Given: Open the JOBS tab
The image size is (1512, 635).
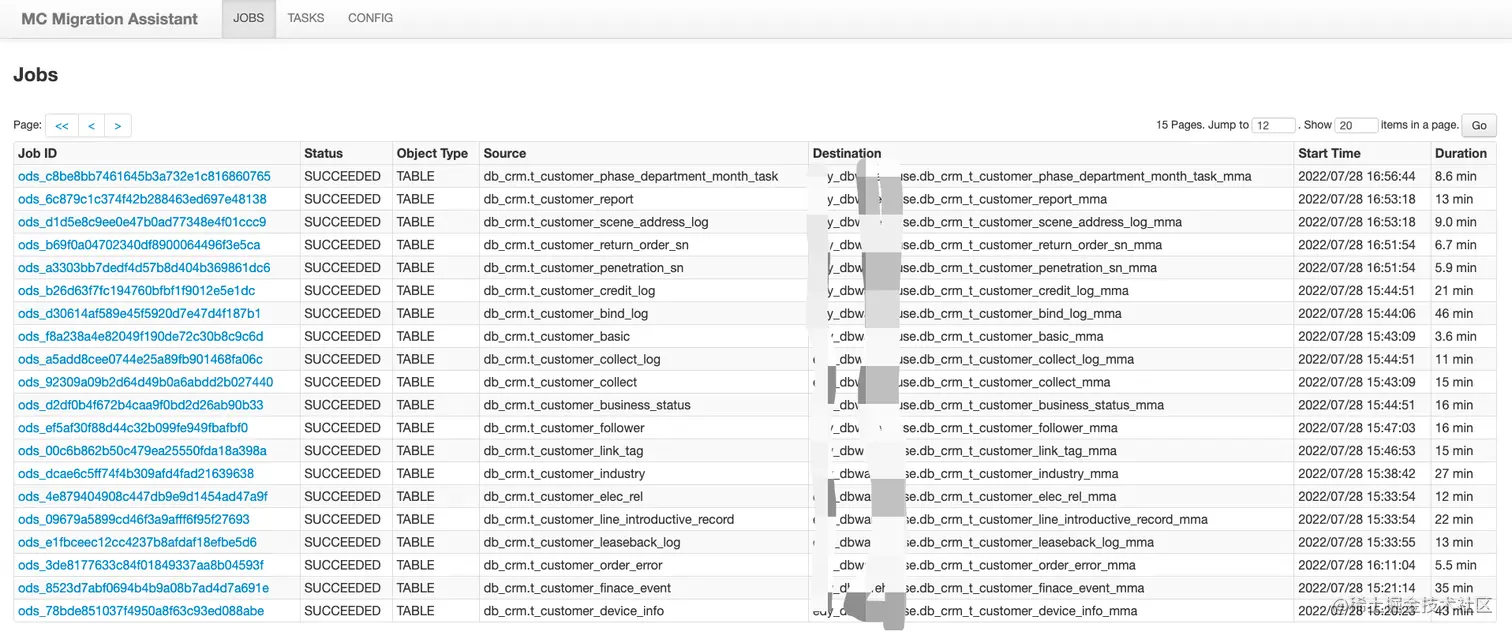Looking at the screenshot, I should click(248, 18).
